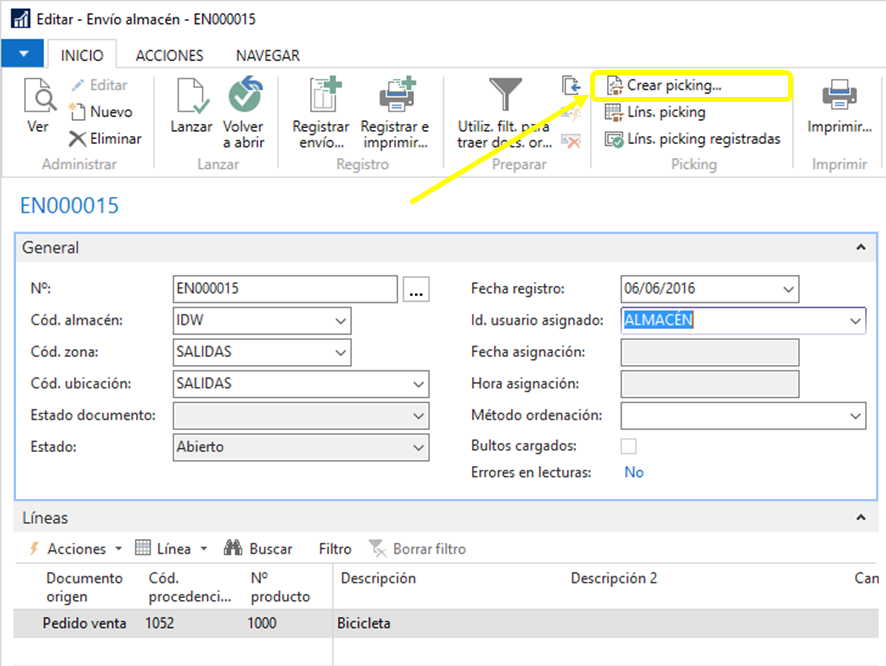The height and width of the screenshot is (666, 886).
Task: Click the Descripción column header
Action: (x=378, y=578)
